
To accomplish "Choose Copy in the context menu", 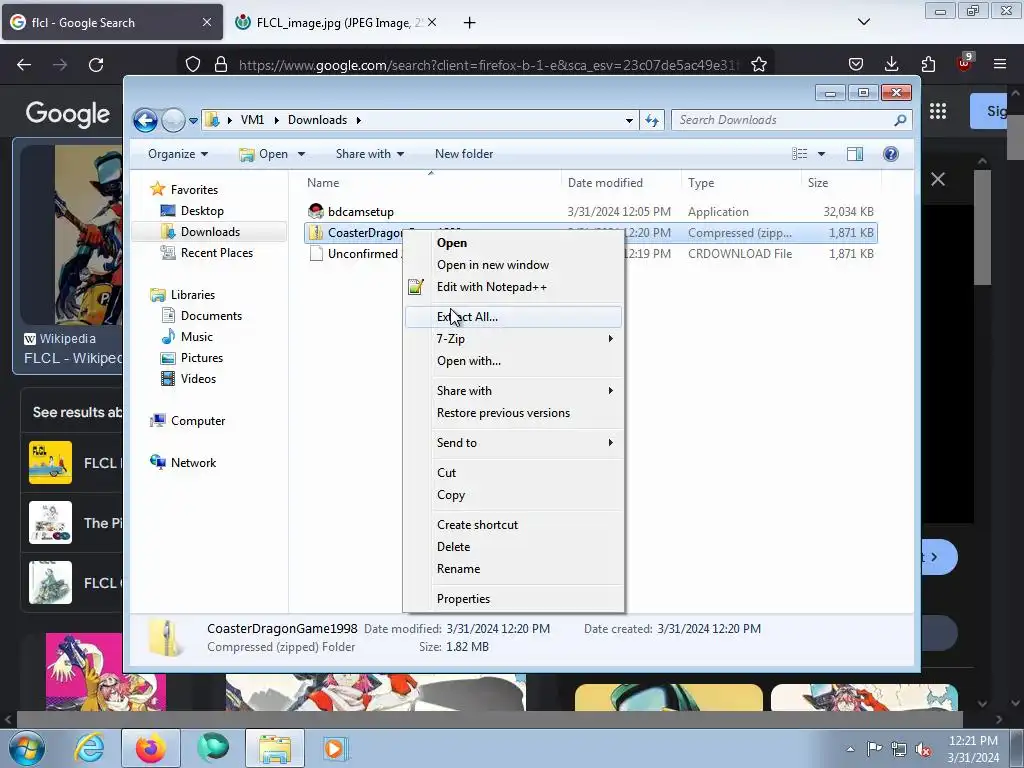I will click(513, 495).
